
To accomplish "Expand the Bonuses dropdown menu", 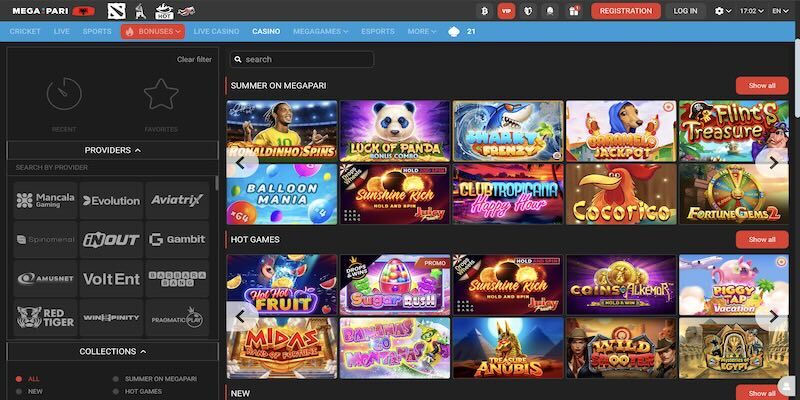I will 153,32.
